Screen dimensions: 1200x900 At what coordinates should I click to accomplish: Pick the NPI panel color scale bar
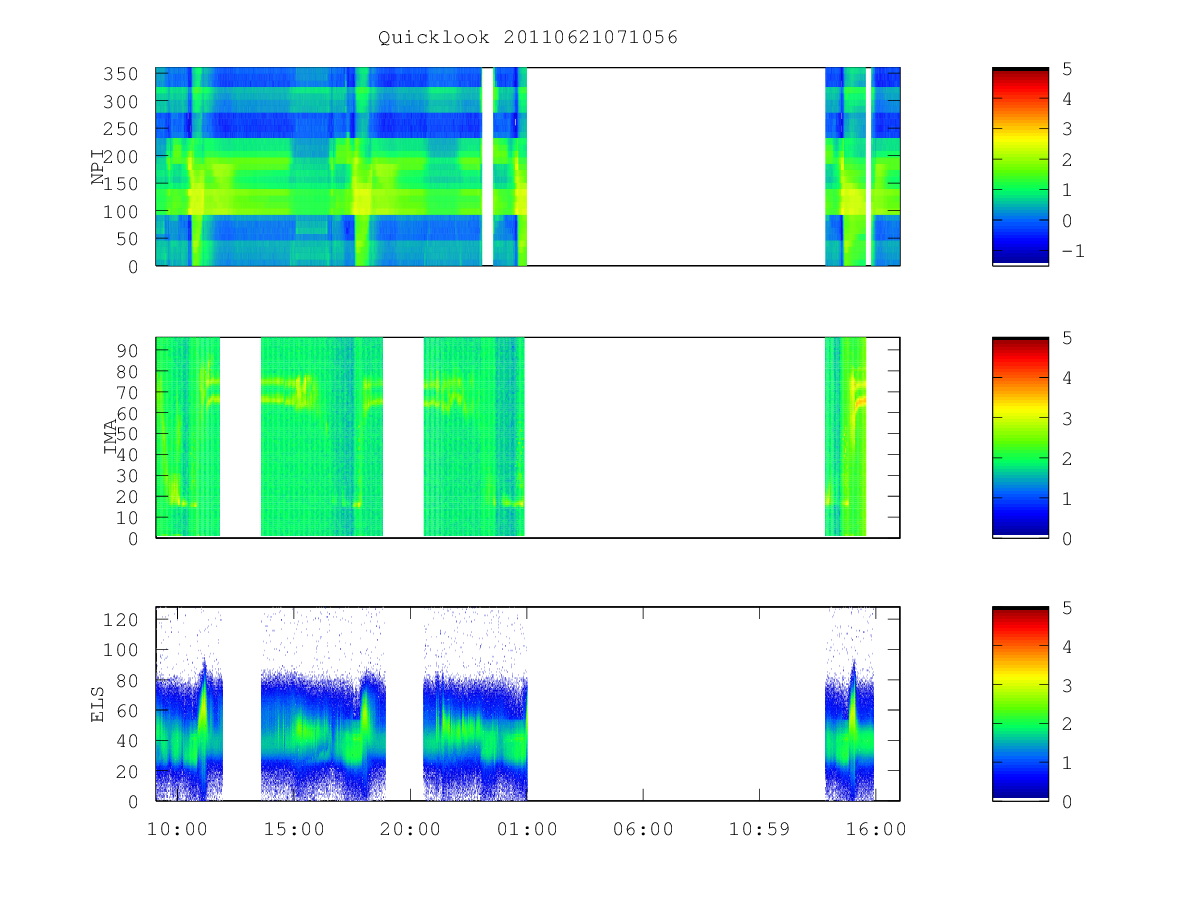[x=1020, y=167]
